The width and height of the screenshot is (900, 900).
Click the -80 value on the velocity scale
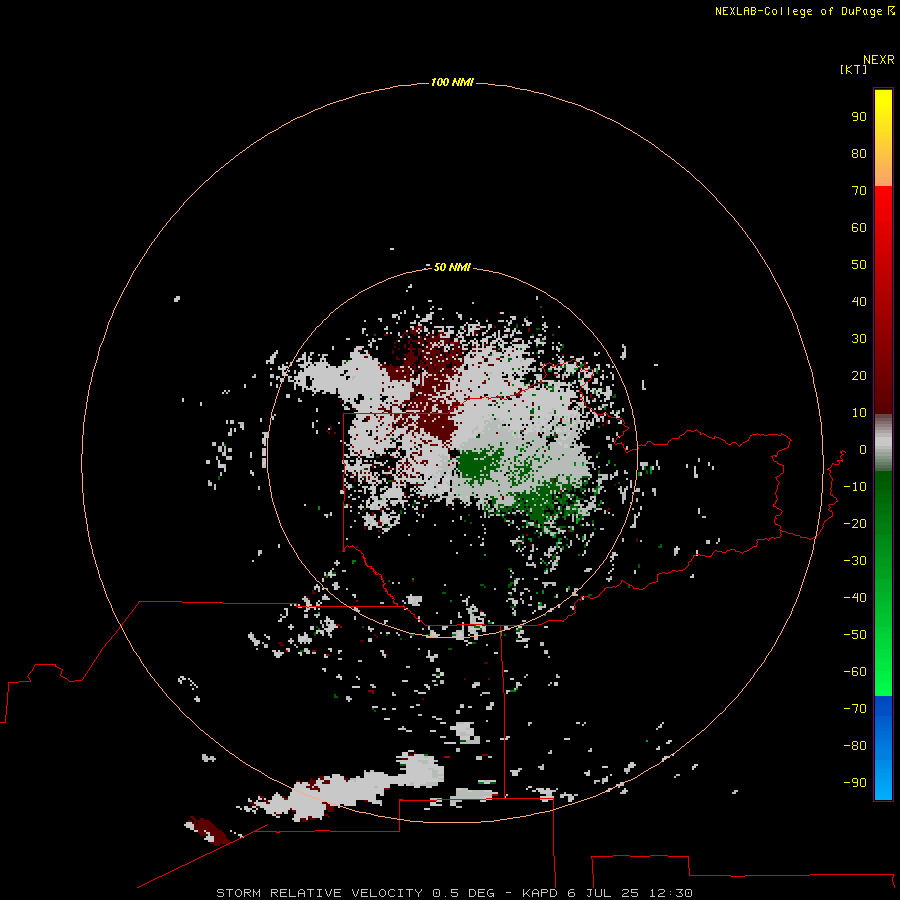[855, 746]
